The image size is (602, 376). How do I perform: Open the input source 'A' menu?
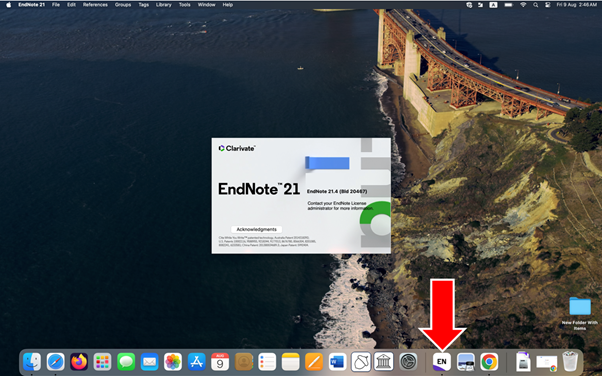pos(493,5)
